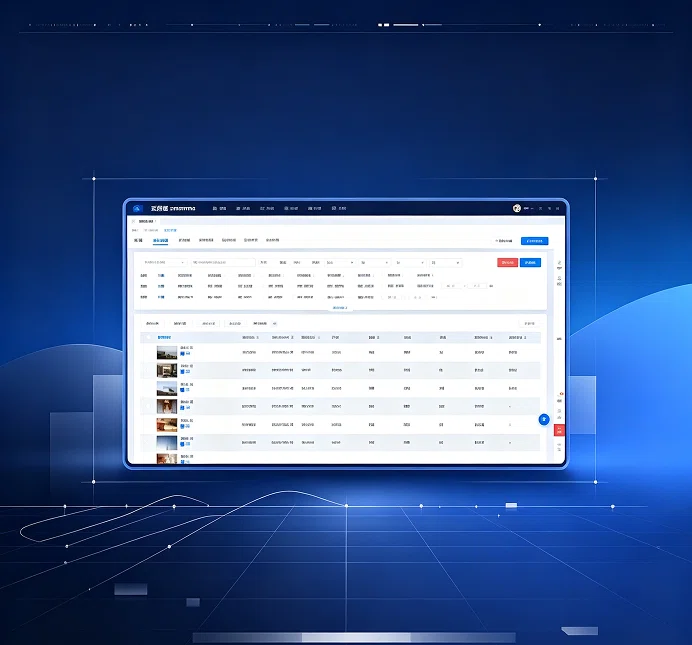Viewport: 692px width, 645px height.
Task: Click the first outlined button above the table
Action: tap(152, 323)
